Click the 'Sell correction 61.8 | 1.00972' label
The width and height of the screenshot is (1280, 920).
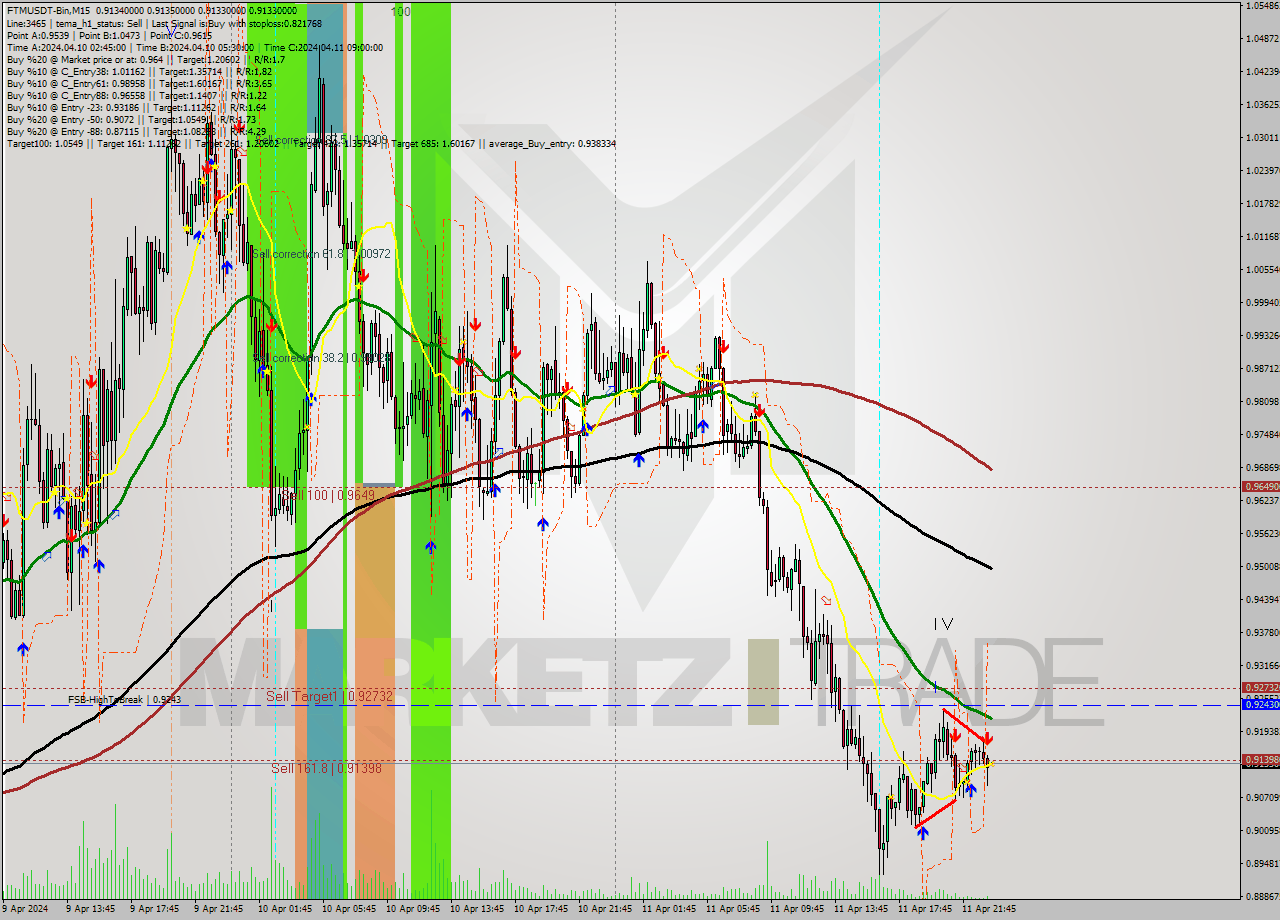pyautogui.click(x=320, y=254)
